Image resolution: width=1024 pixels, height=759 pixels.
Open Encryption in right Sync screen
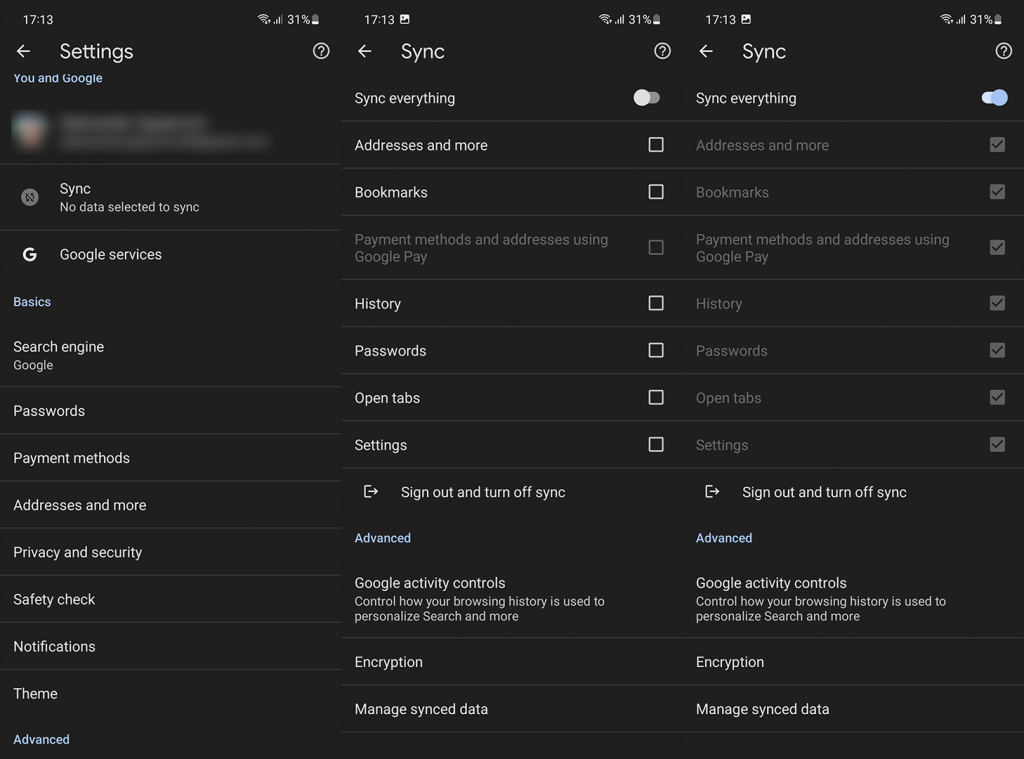[854, 662]
